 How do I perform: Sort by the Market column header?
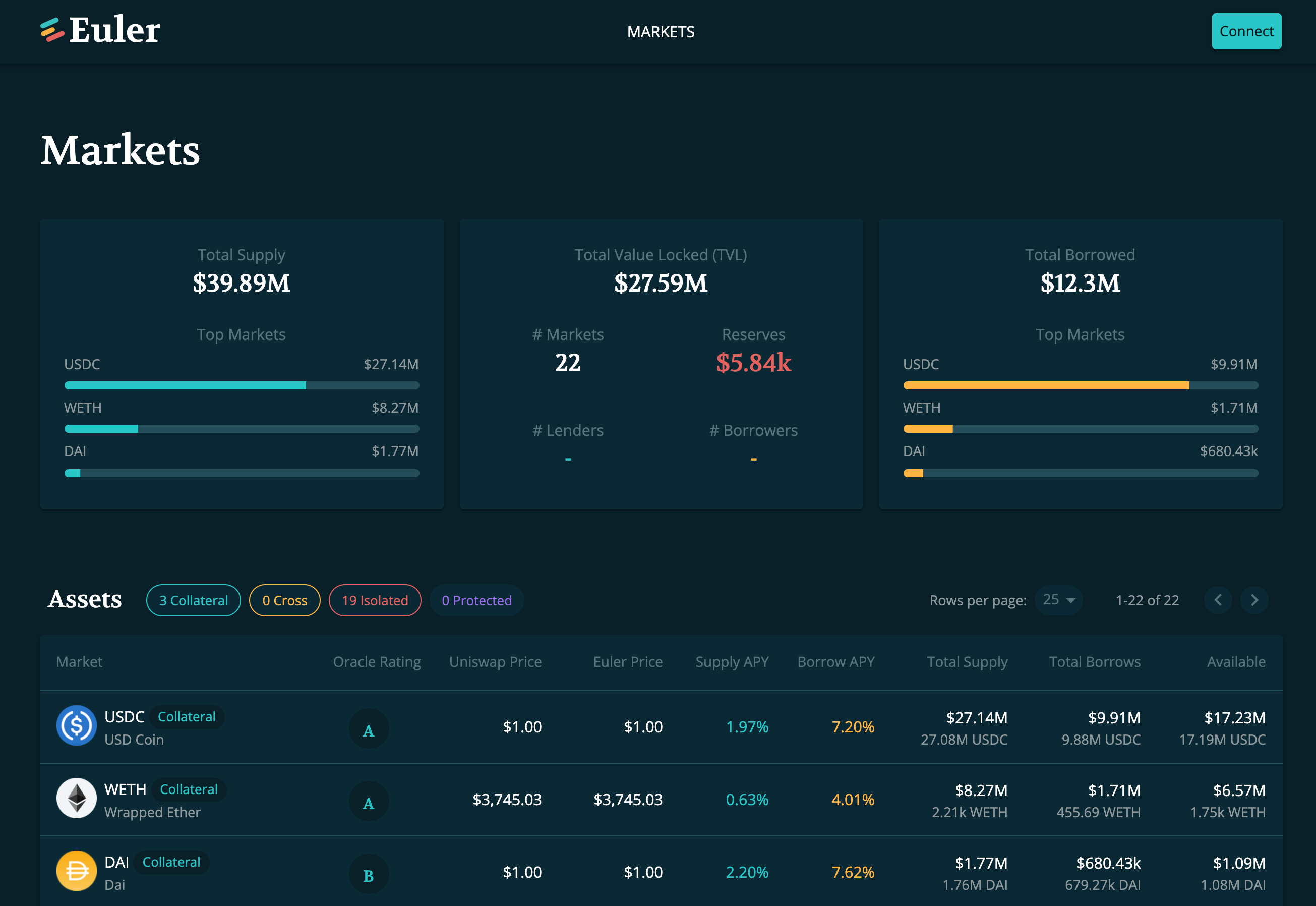pos(80,662)
